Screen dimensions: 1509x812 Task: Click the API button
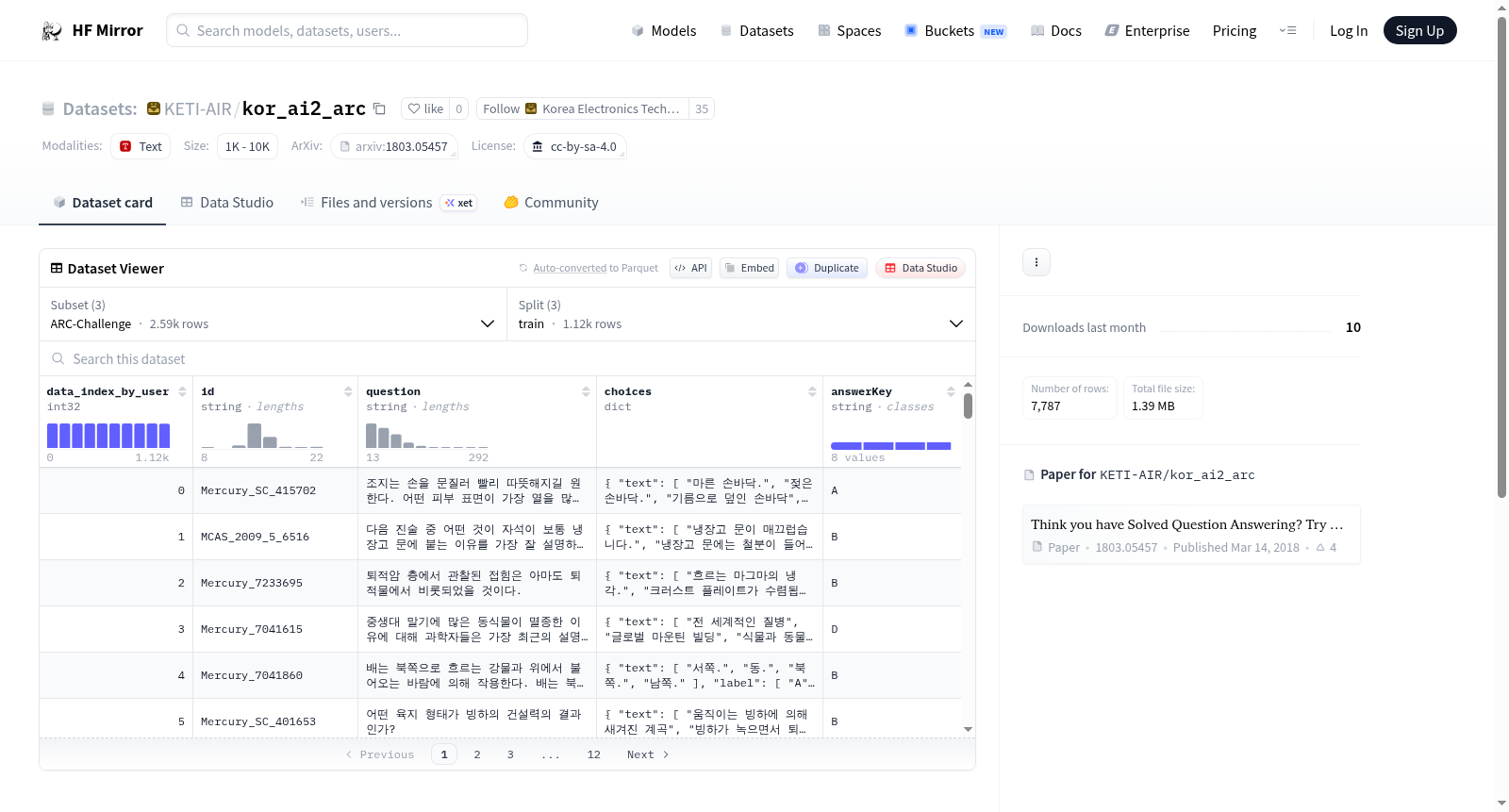pyautogui.click(x=690, y=268)
